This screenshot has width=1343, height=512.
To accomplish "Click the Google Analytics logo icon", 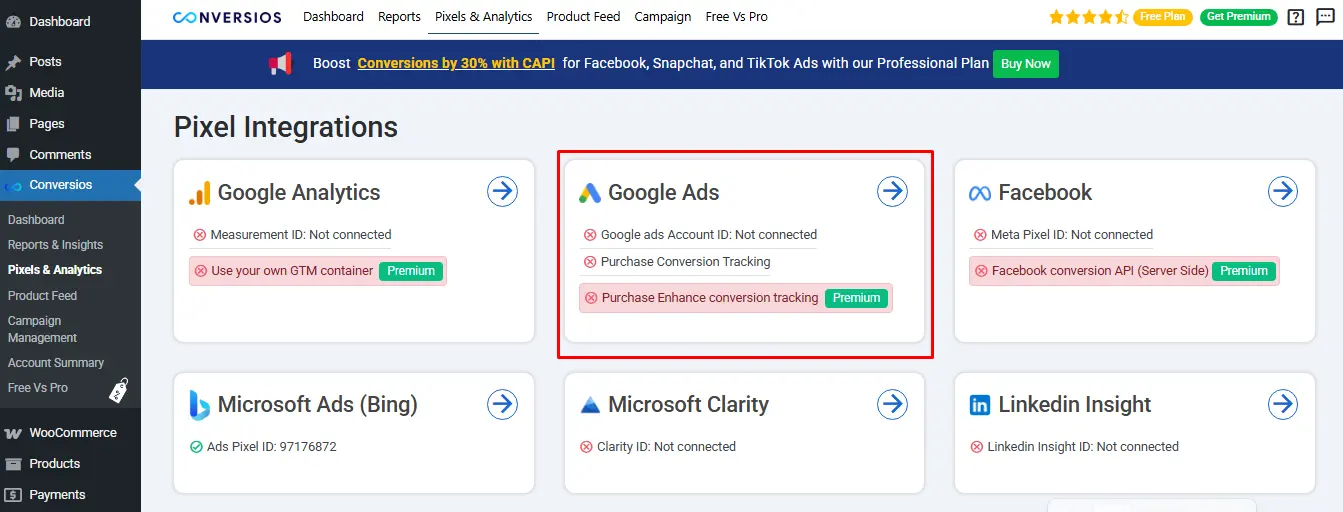I will [x=200, y=193].
